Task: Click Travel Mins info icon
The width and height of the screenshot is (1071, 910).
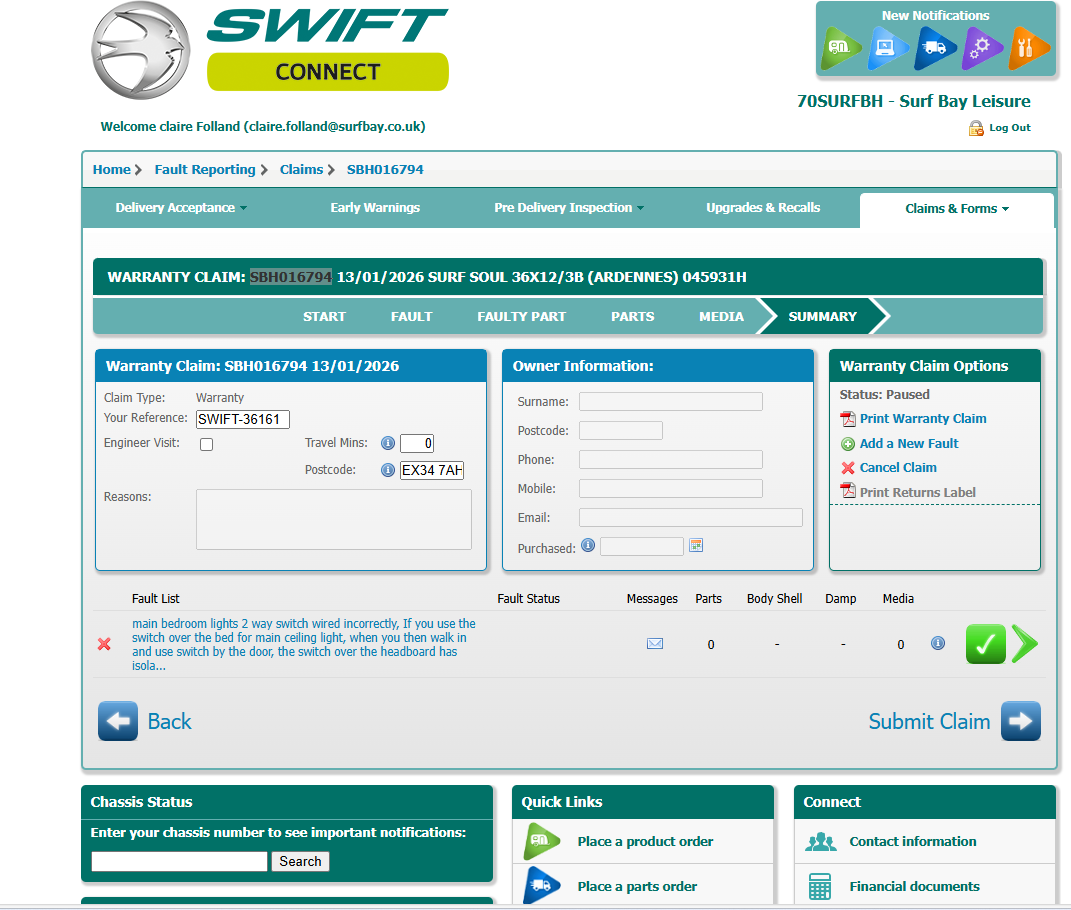Action: tap(387, 443)
